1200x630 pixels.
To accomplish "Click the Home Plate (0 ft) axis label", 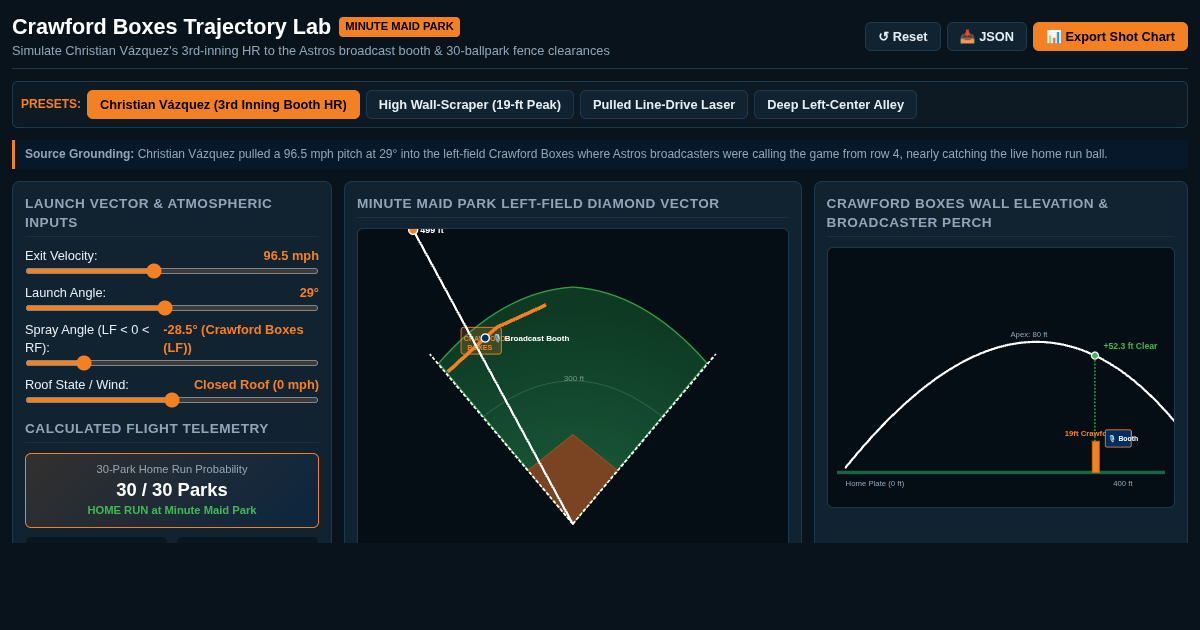I will point(875,484).
